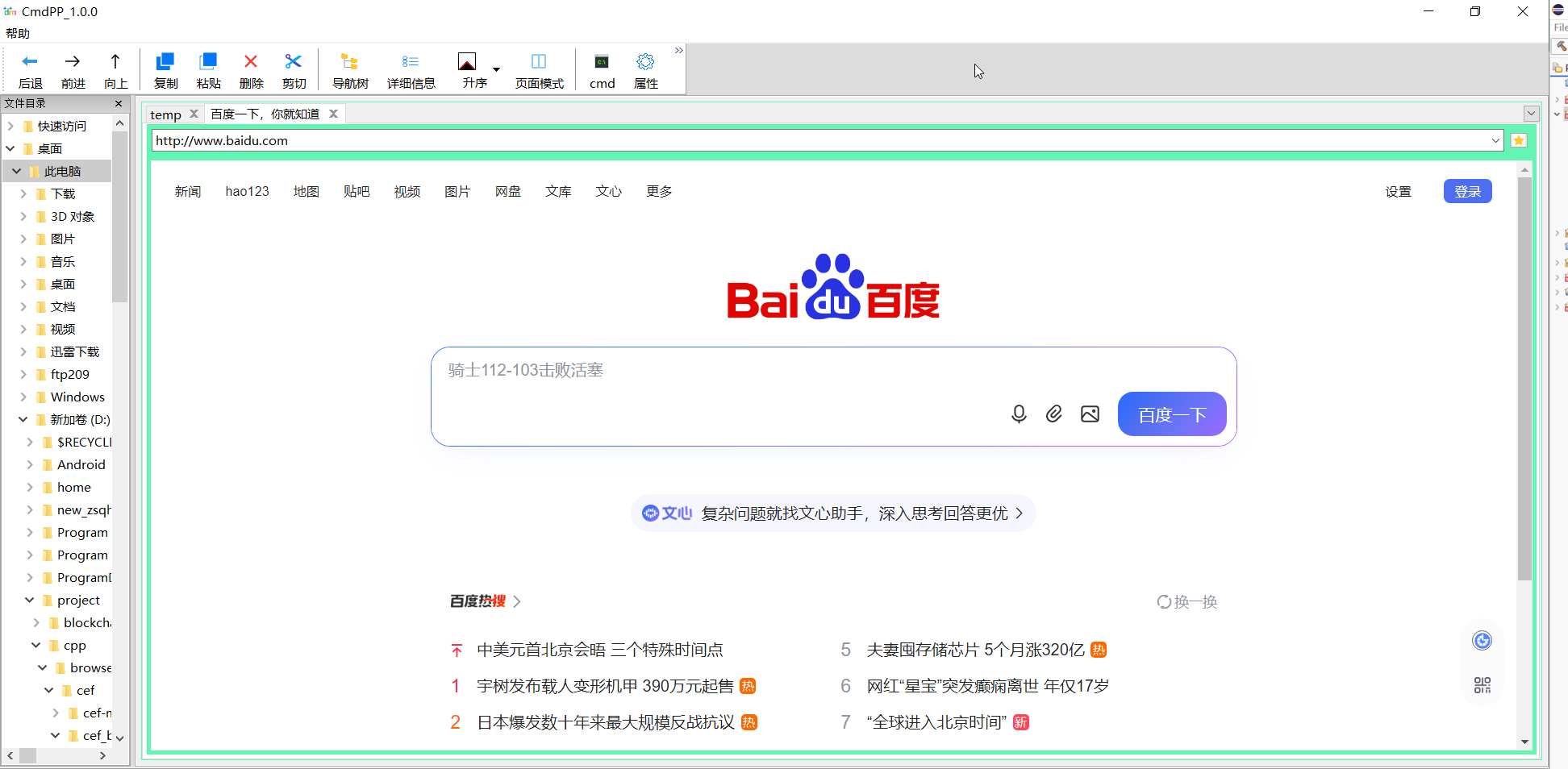Collapse the 此电脑 tree node
This screenshot has width=1568, height=769.
click(x=17, y=171)
